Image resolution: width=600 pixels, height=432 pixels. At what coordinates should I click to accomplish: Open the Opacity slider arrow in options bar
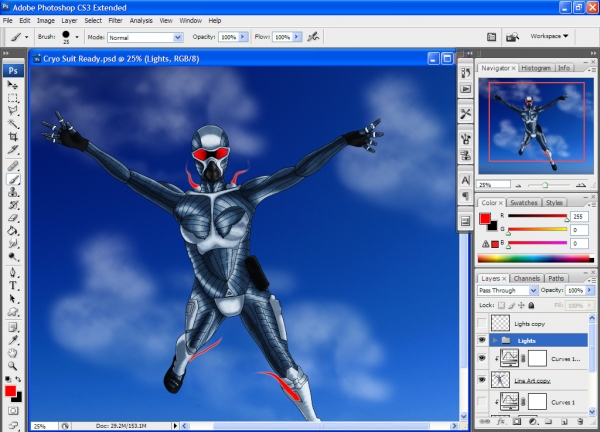[x=243, y=37]
